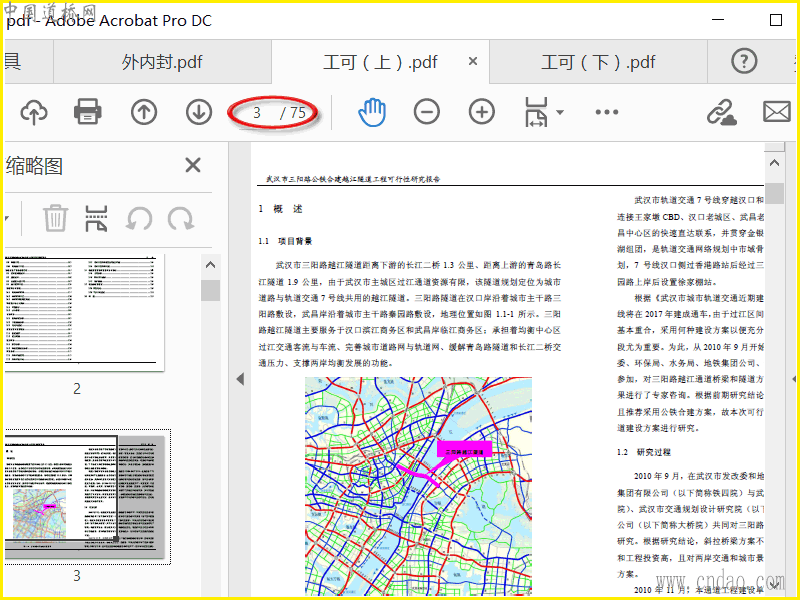800x600 pixels.
Task: Click the thumbnail panel print pages icon
Action: (96, 218)
